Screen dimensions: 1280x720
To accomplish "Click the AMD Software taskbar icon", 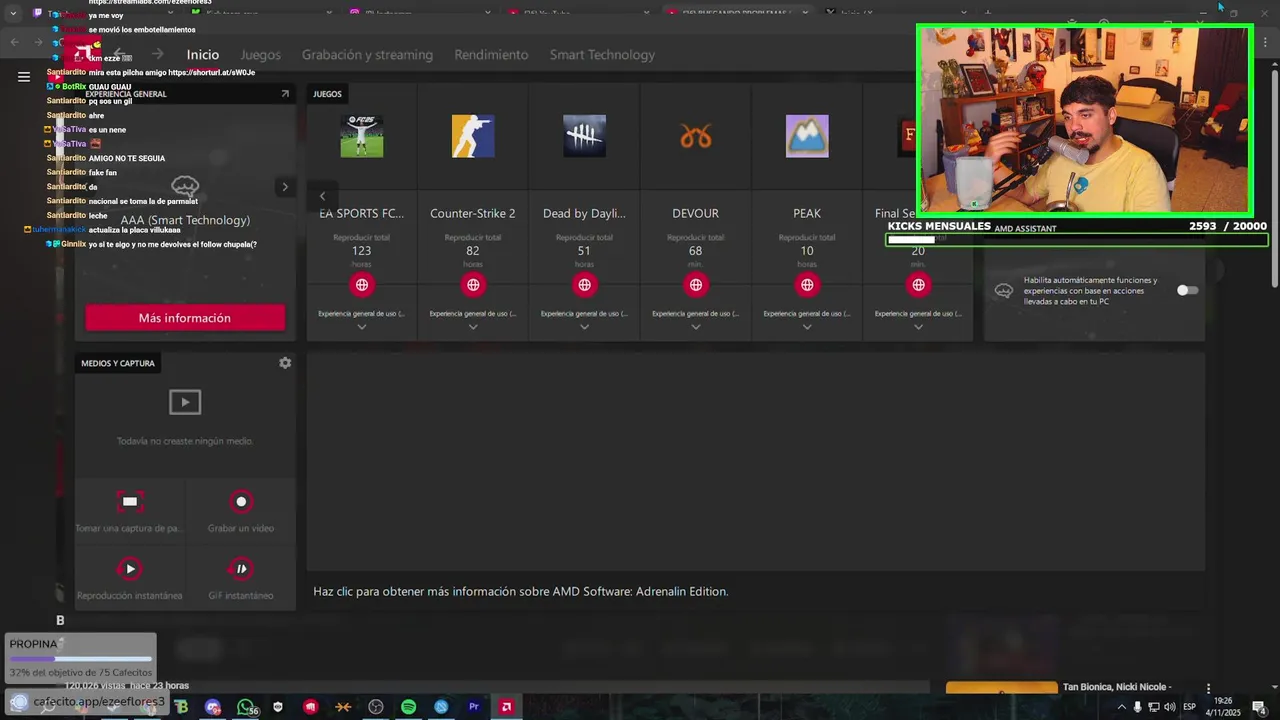I will [x=507, y=707].
